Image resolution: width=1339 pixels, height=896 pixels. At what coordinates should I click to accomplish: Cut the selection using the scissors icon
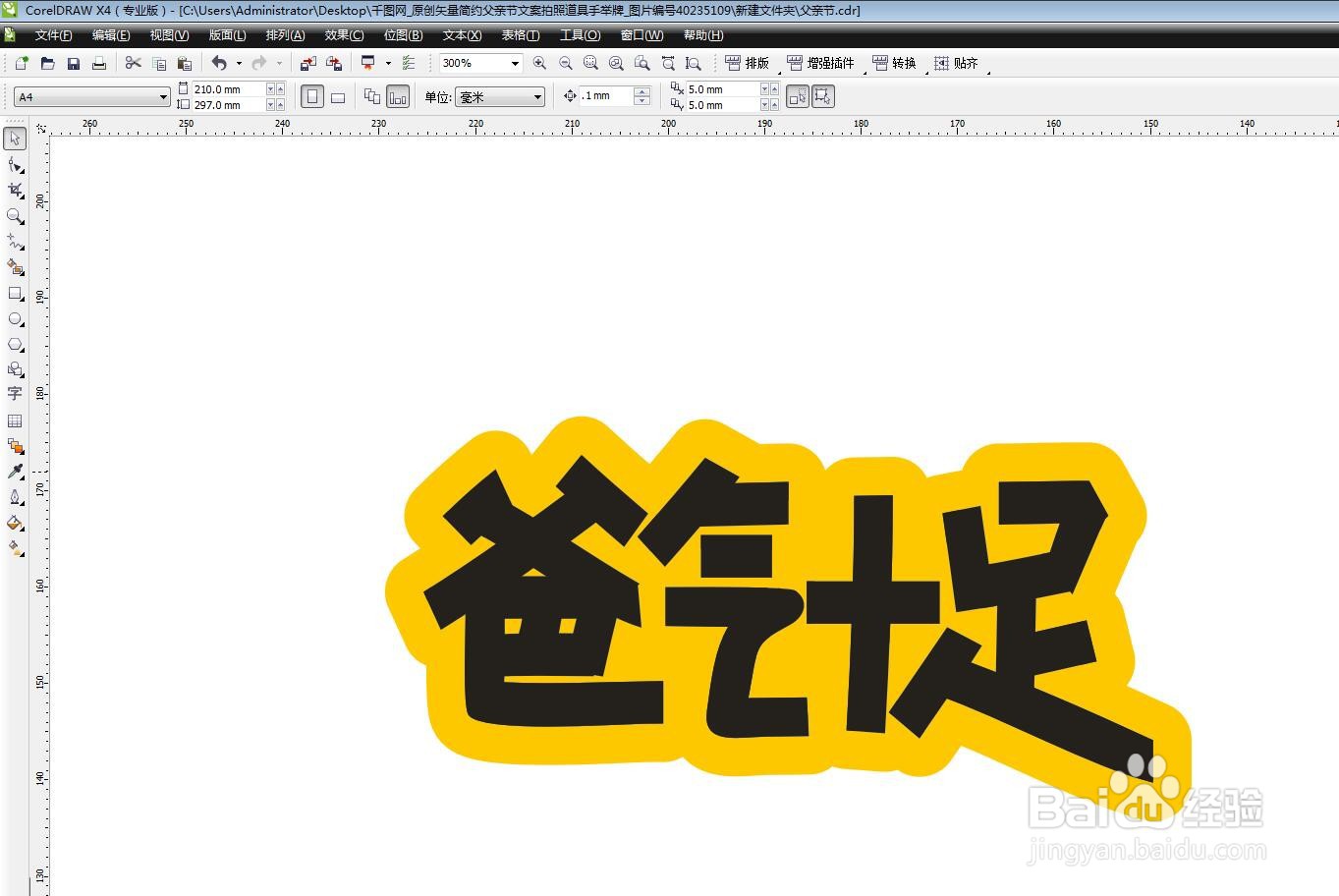click(133, 62)
